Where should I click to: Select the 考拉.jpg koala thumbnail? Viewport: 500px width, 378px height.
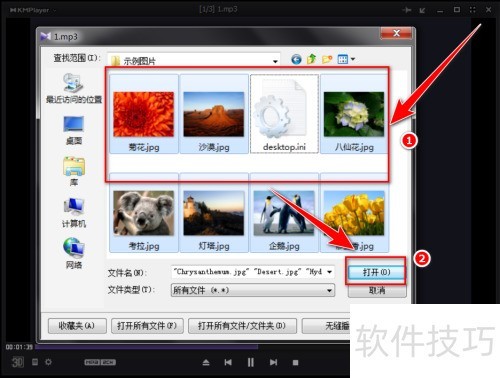[x=144, y=213]
